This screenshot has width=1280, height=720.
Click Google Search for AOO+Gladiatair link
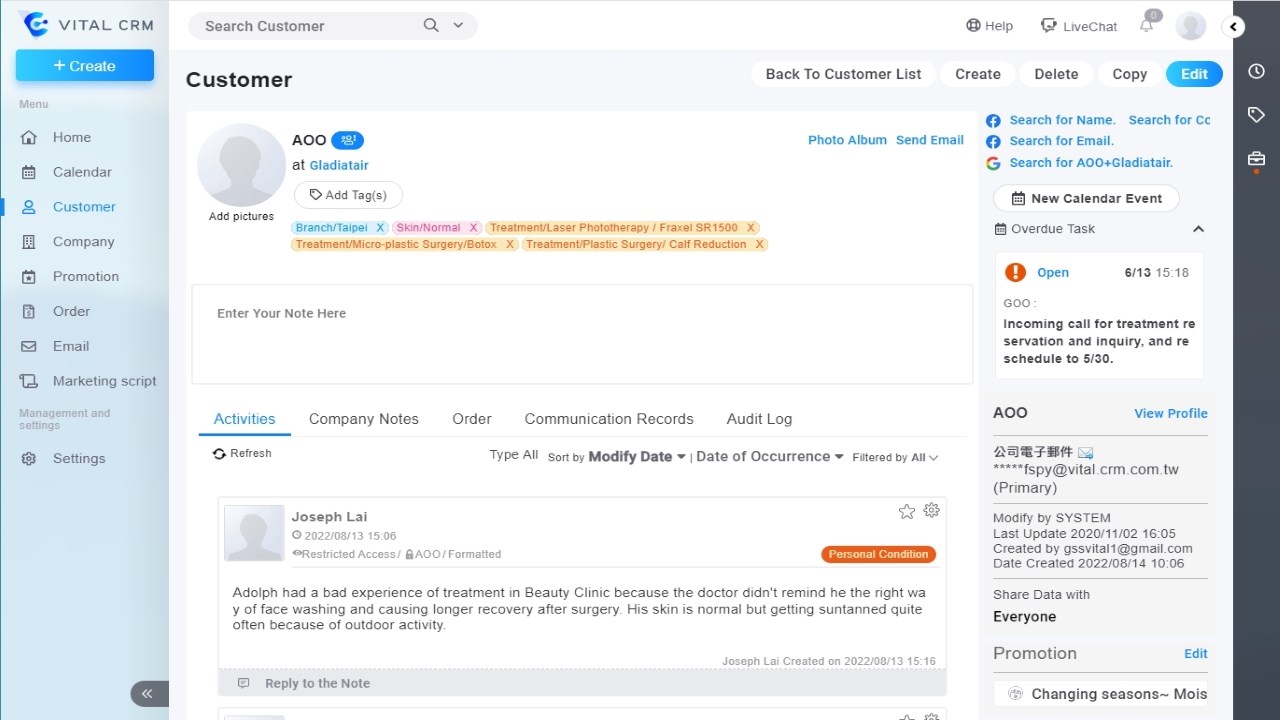point(1091,163)
